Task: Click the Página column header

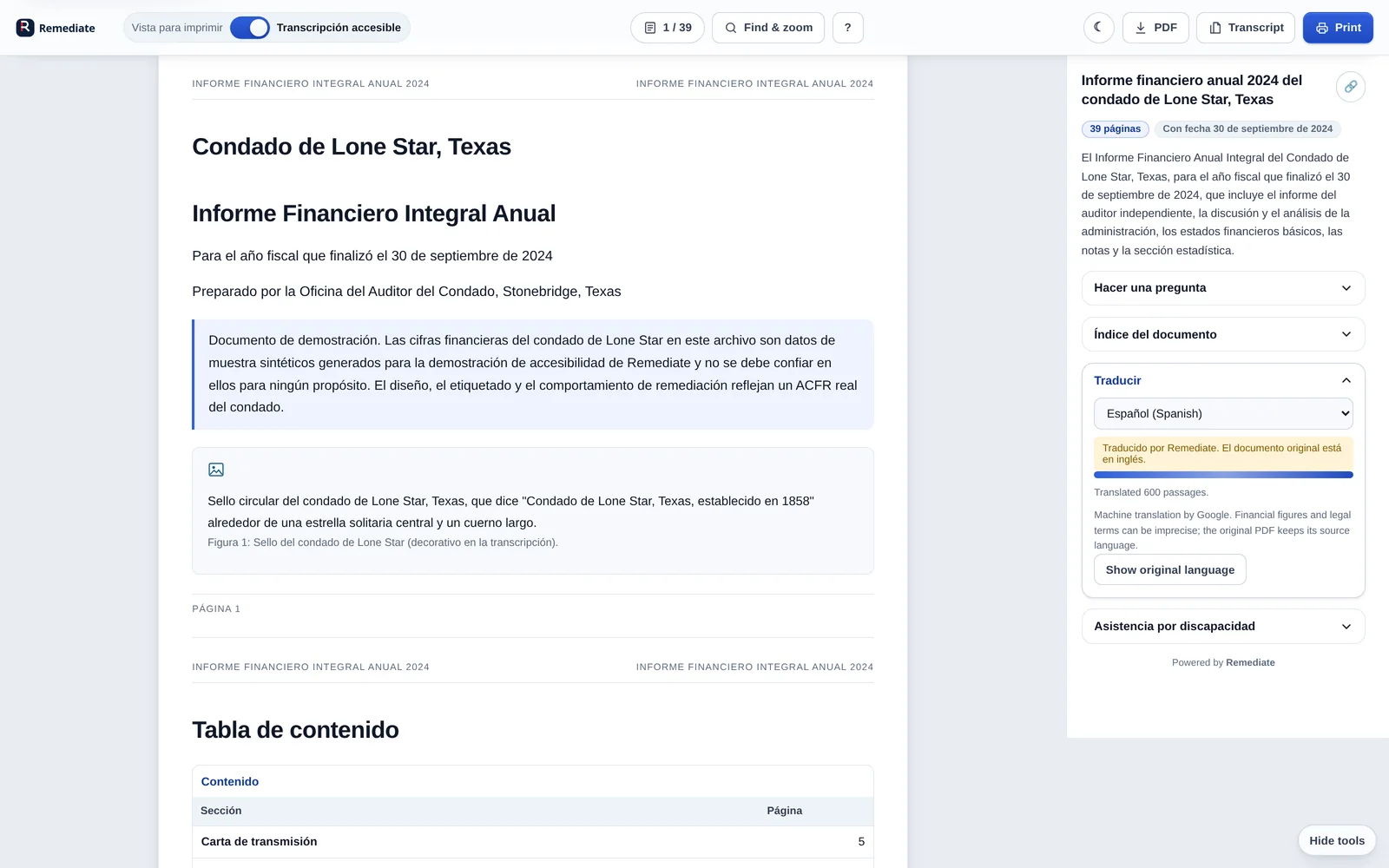Action: (x=785, y=811)
